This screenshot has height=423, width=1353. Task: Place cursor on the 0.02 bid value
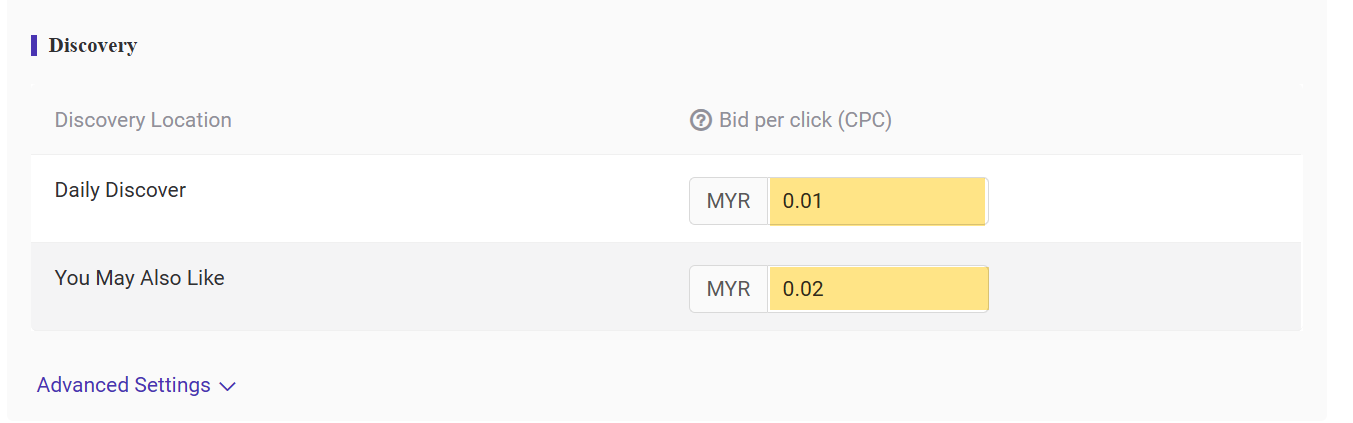click(802, 290)
